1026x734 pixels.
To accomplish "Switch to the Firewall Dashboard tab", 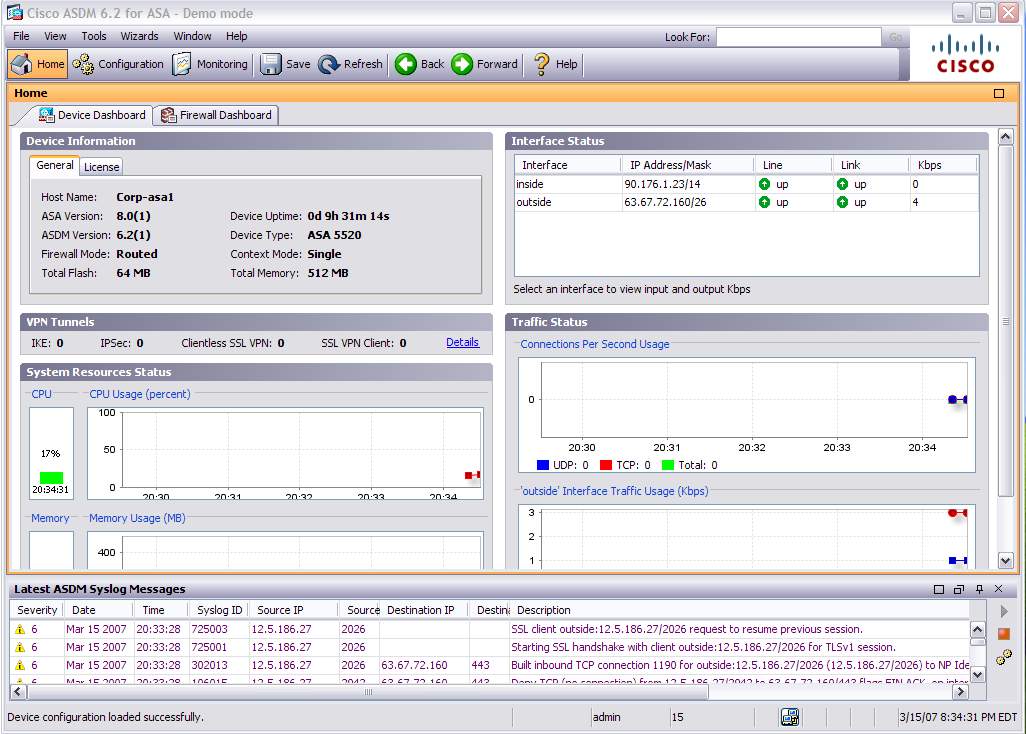I will [x=217, y=115].
